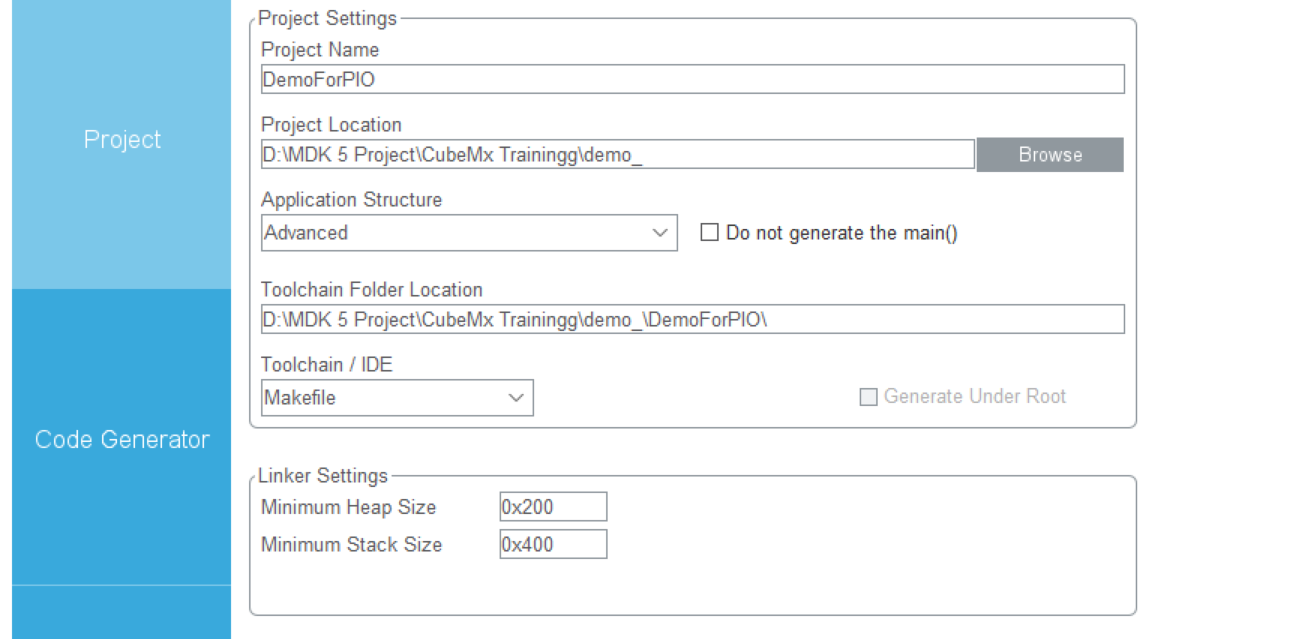Screen dimensions: 1292x639
Task: Click the Minimum Heap Size label
Action: pyautogui.click(x=348, y=507)
